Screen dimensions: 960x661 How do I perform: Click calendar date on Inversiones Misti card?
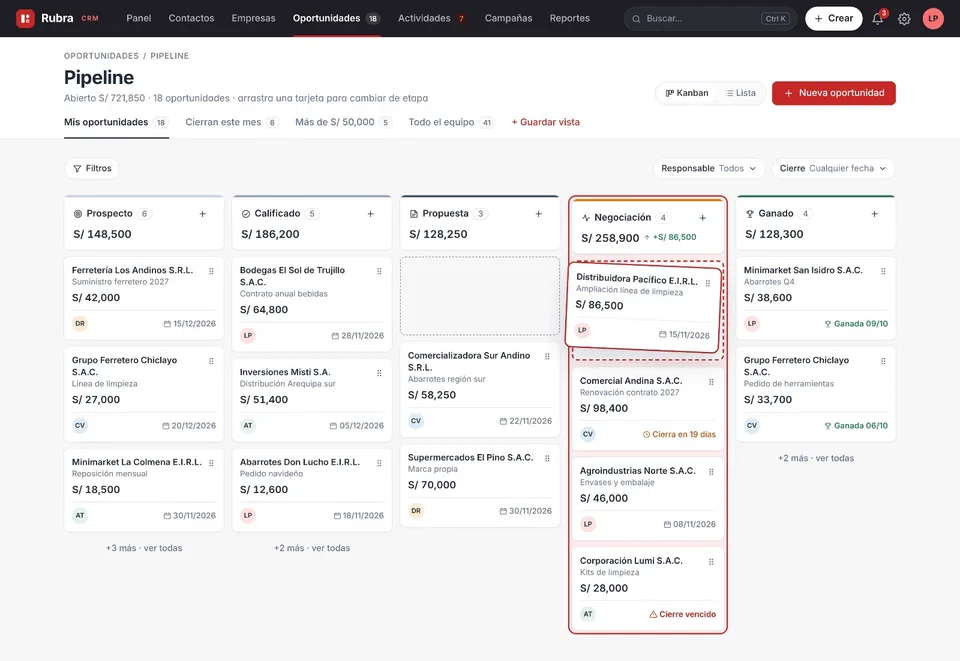pyautogui.click(x=357, y=425)
